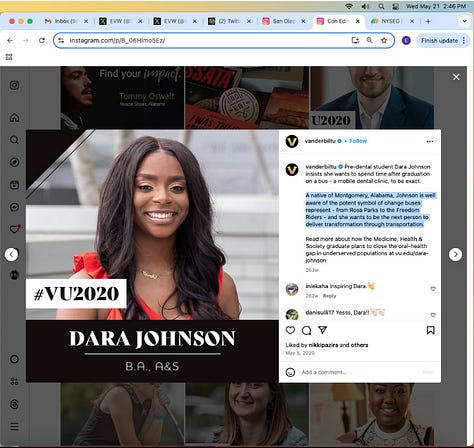Screen dimensions: 474x448
Task: Click the Add a comment field
Action: click(x=360, y=372)
